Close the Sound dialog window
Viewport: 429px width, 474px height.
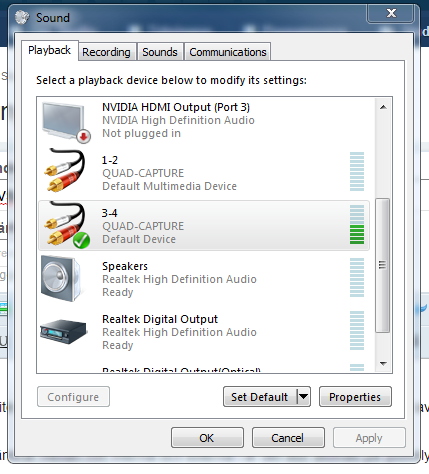(x=391, y=14)
